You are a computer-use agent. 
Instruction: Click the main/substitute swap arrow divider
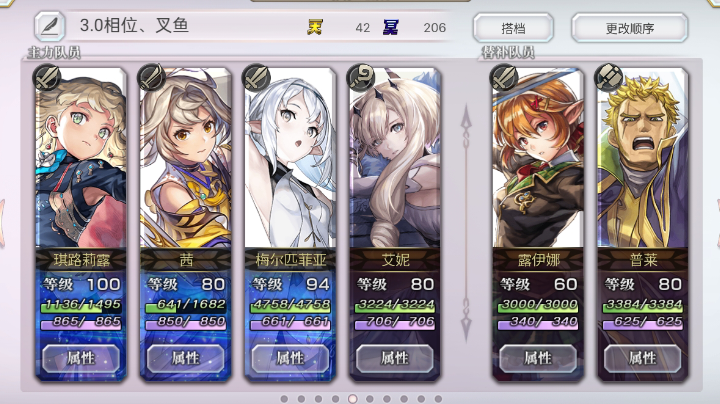pyautogui.click(x=466, y=224)
